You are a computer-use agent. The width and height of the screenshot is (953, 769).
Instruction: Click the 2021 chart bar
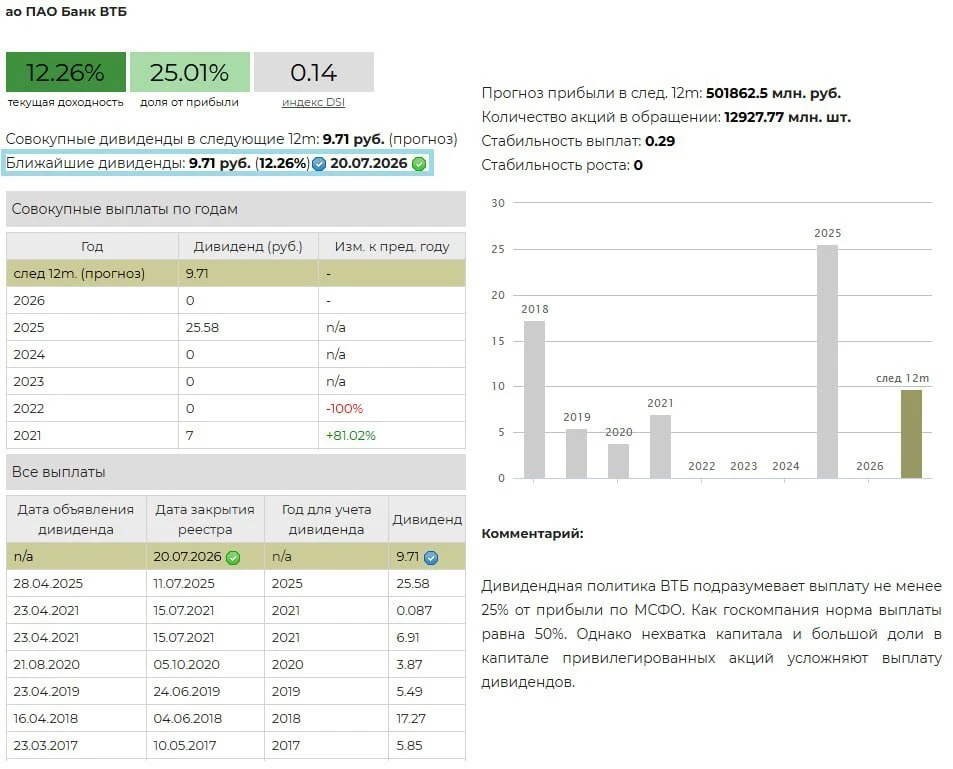coord(660,446)
